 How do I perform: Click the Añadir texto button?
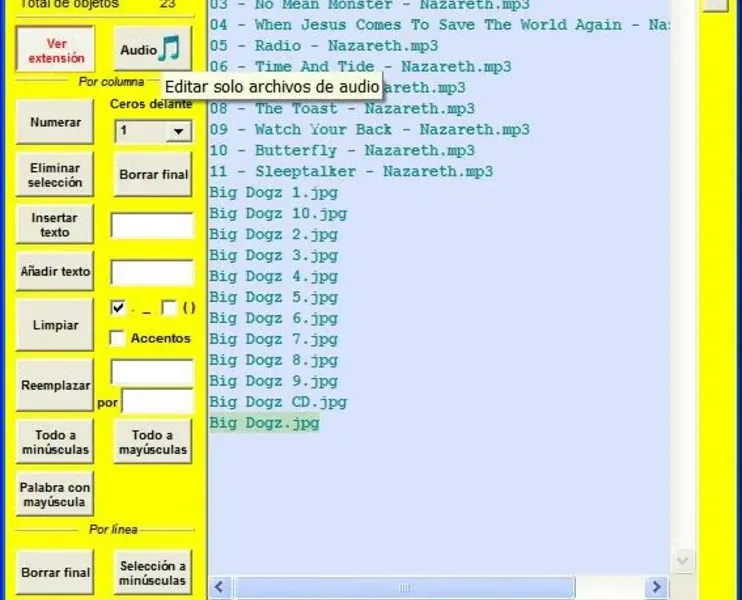tap(55, 271)
